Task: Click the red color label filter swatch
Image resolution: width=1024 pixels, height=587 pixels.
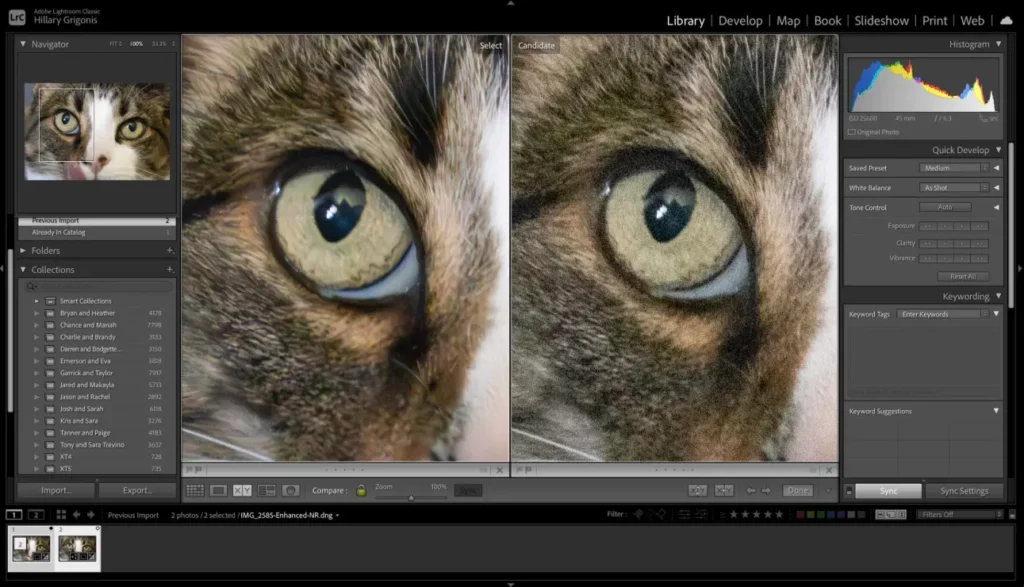Action: 798,514
